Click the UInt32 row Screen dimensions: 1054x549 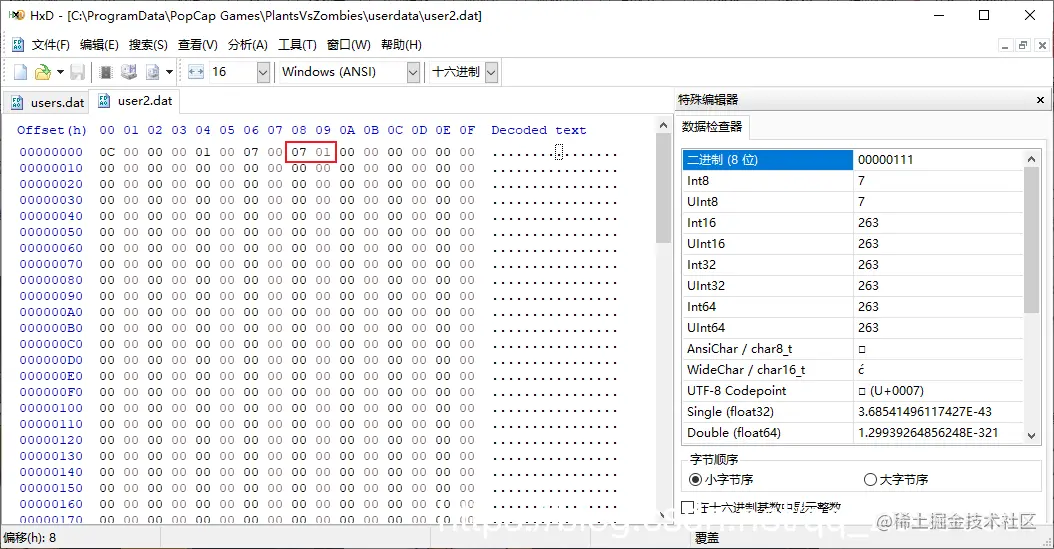852,286
